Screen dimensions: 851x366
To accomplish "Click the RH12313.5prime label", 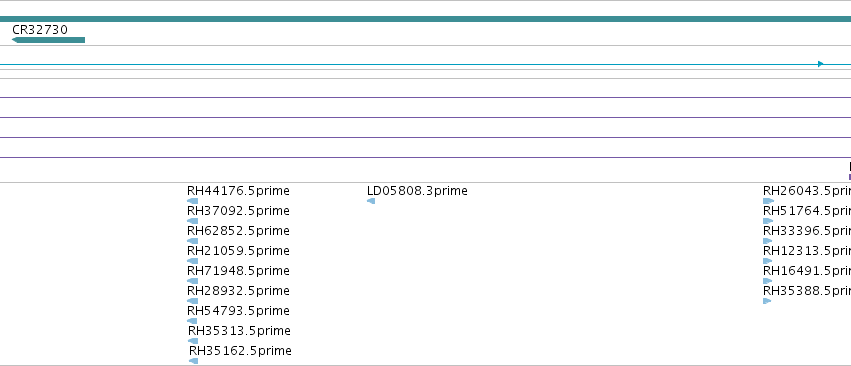I will coord(807,251).
